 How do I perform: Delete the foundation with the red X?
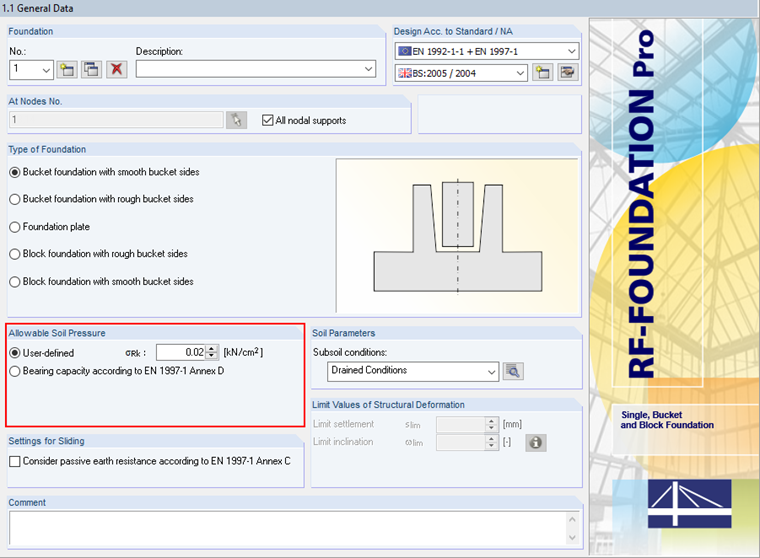point(116,70)
